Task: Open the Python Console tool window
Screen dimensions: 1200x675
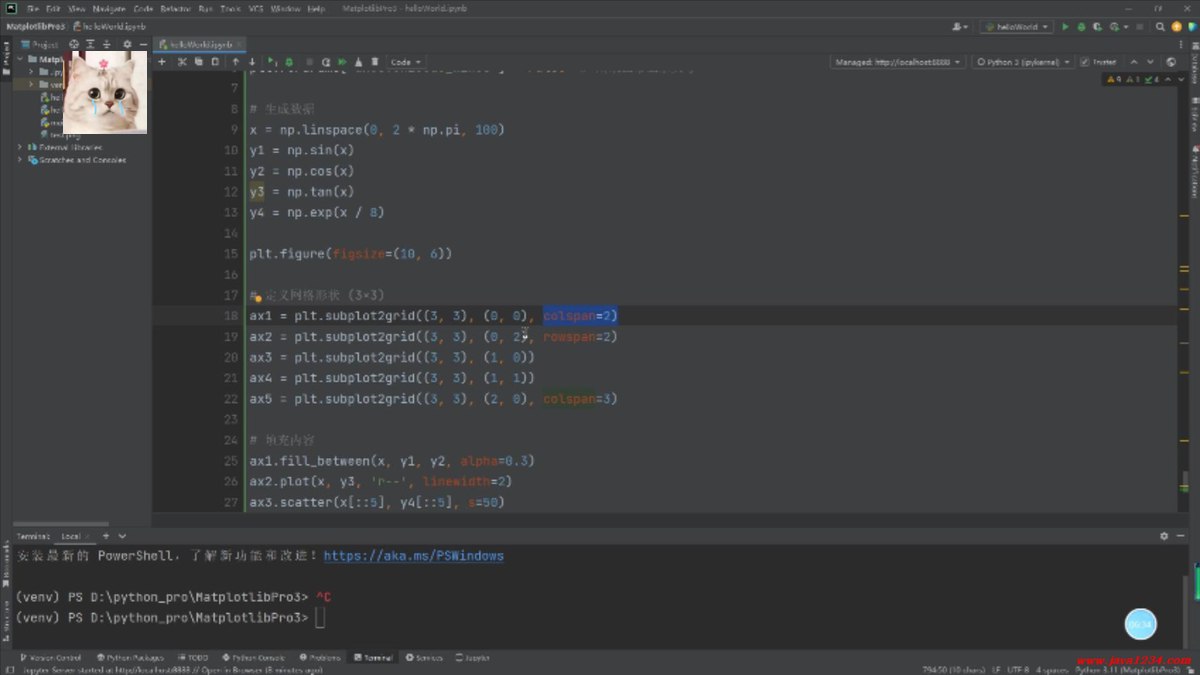Action: (257, 657)
